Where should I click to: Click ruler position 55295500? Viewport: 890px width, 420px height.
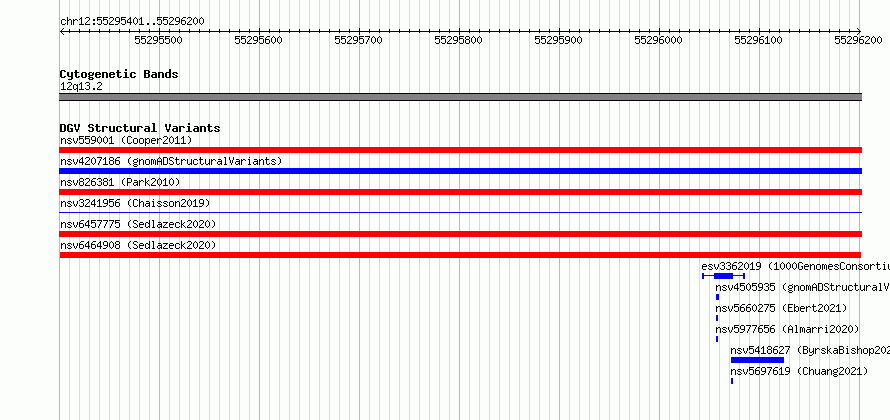point(158,40)
